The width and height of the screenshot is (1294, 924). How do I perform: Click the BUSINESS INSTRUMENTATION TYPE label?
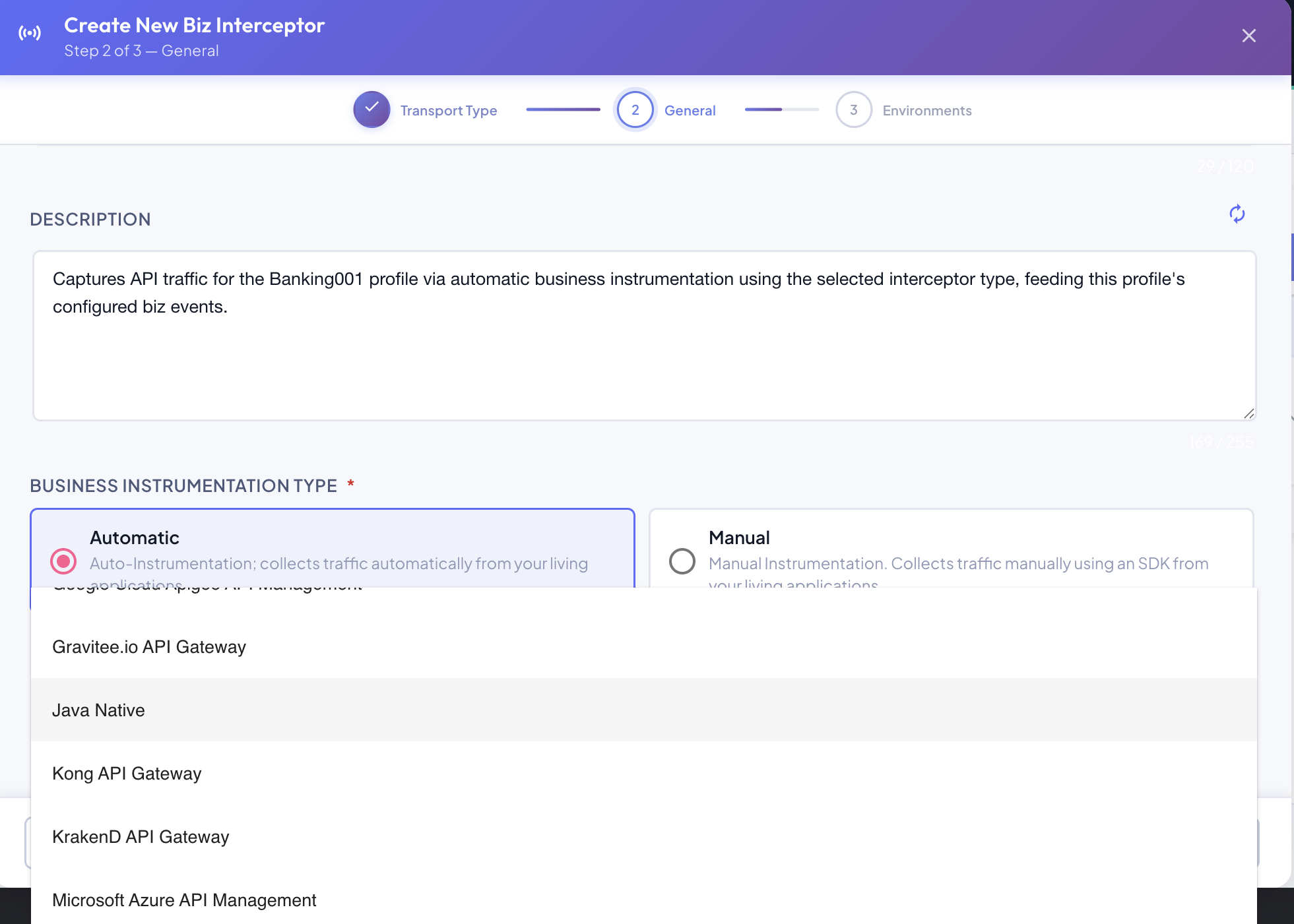tap(183, 485)
